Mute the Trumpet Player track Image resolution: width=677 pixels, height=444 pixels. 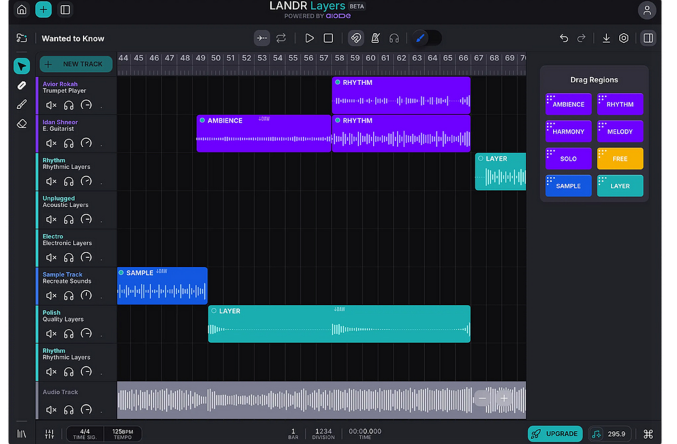(x=51, y=105)
